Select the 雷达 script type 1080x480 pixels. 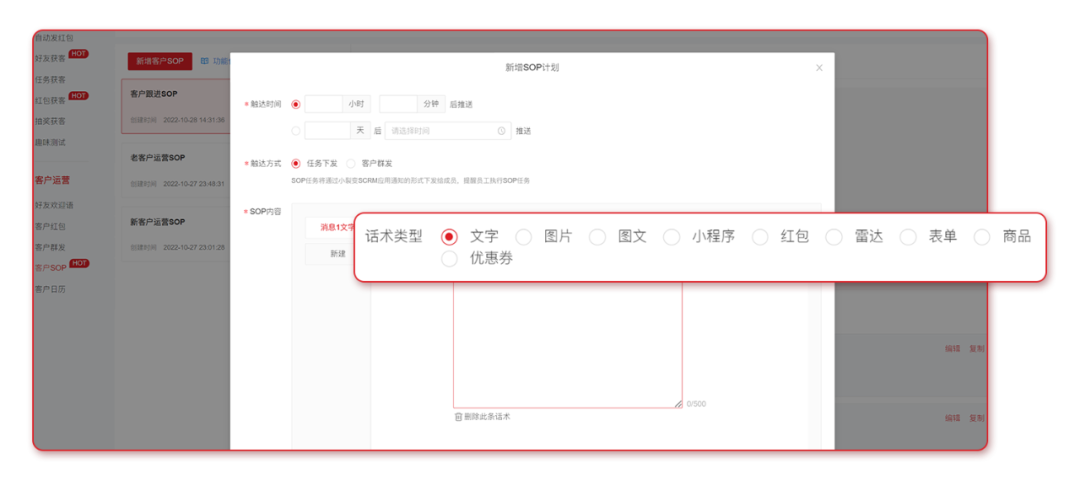pyautogui.click(x=834, y=237)
